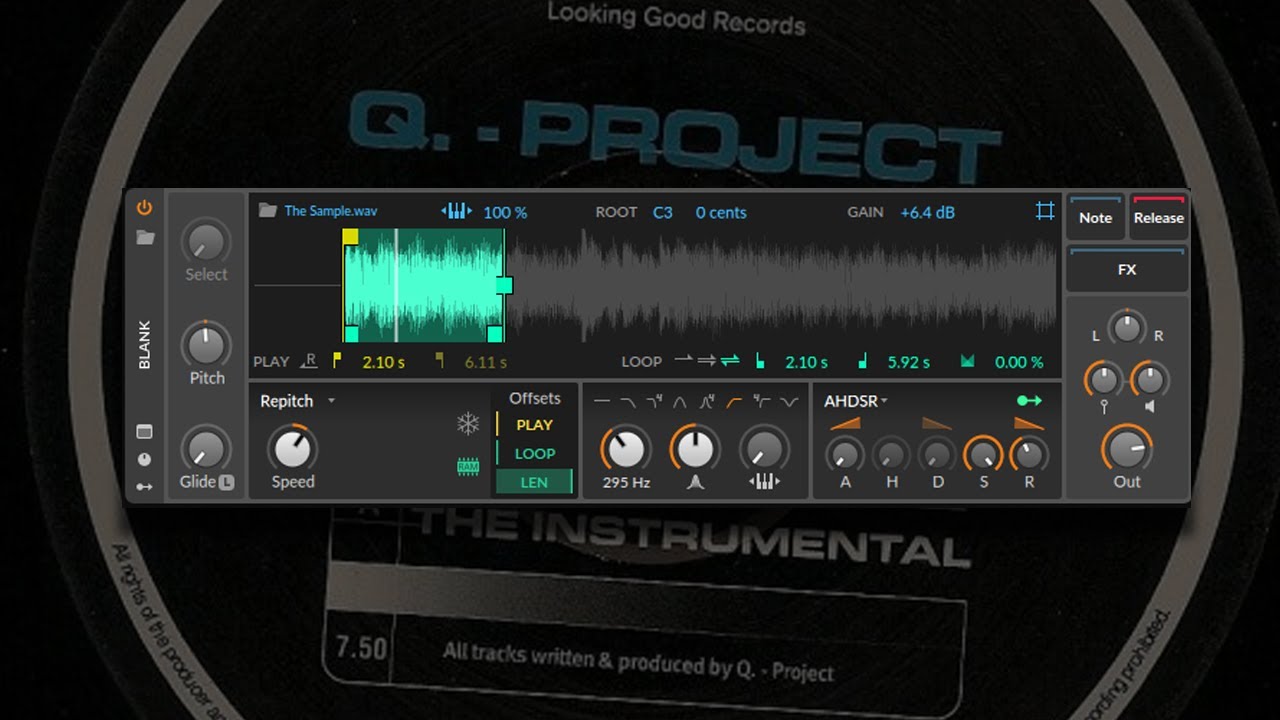This screenshot has width=1280, height=720.
Task: Click the 6.11 s play end value
Action: pyautogui.click(x=486, y=362)
